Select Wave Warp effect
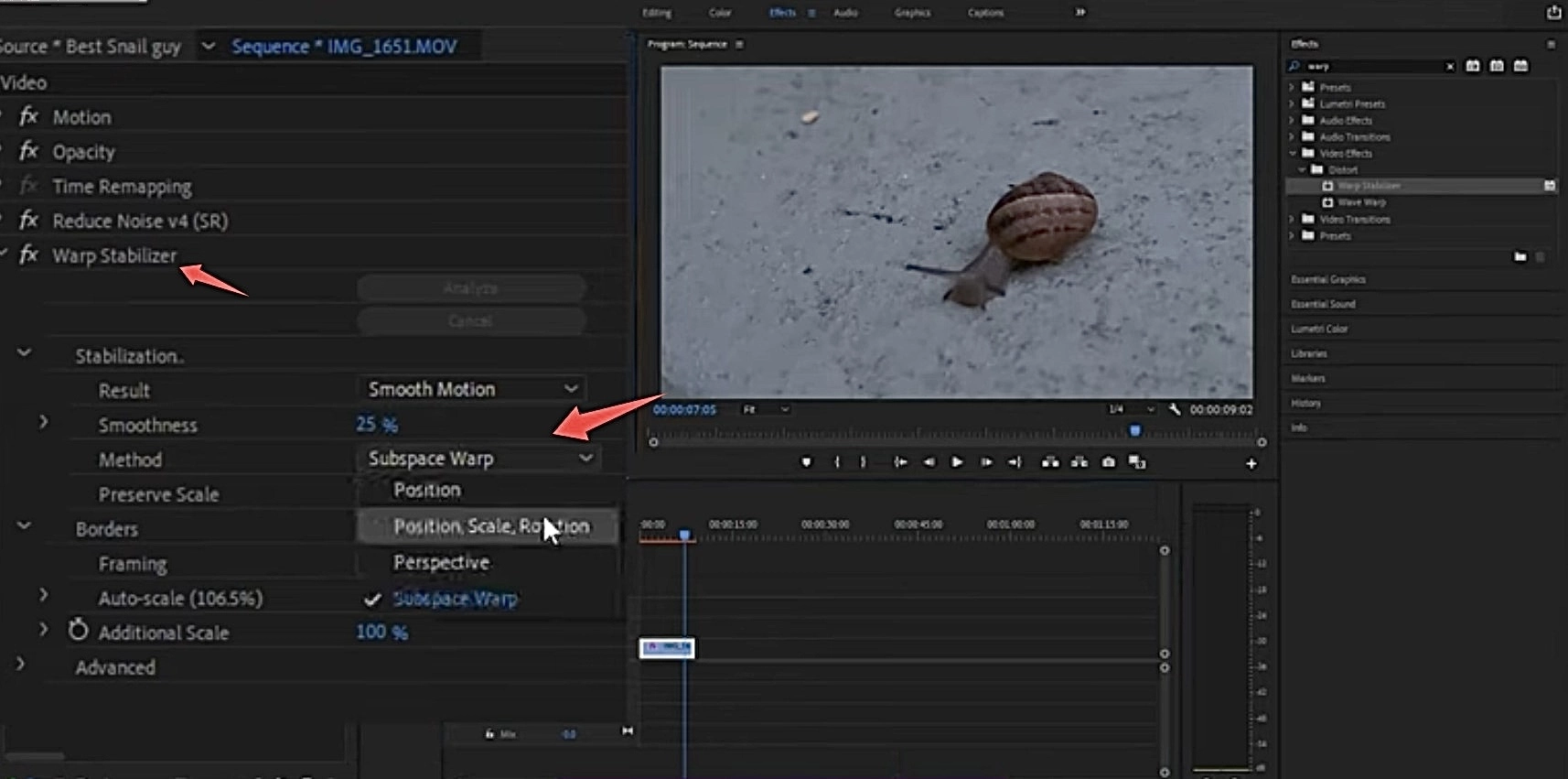This screenshot has height=779, width=1568. (x=1361, y=202)
